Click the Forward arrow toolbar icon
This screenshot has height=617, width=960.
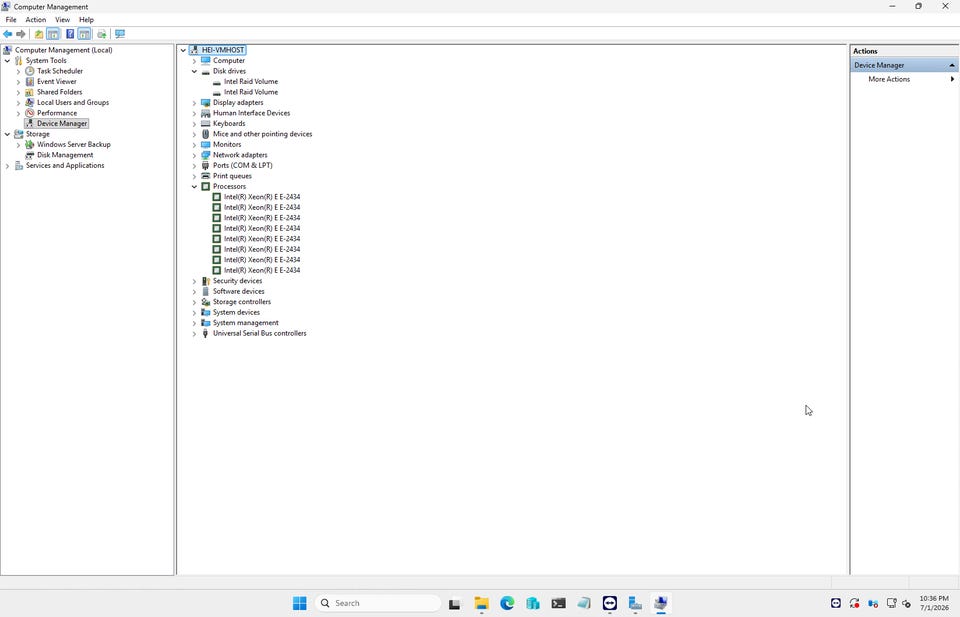[x=21, y=34]
